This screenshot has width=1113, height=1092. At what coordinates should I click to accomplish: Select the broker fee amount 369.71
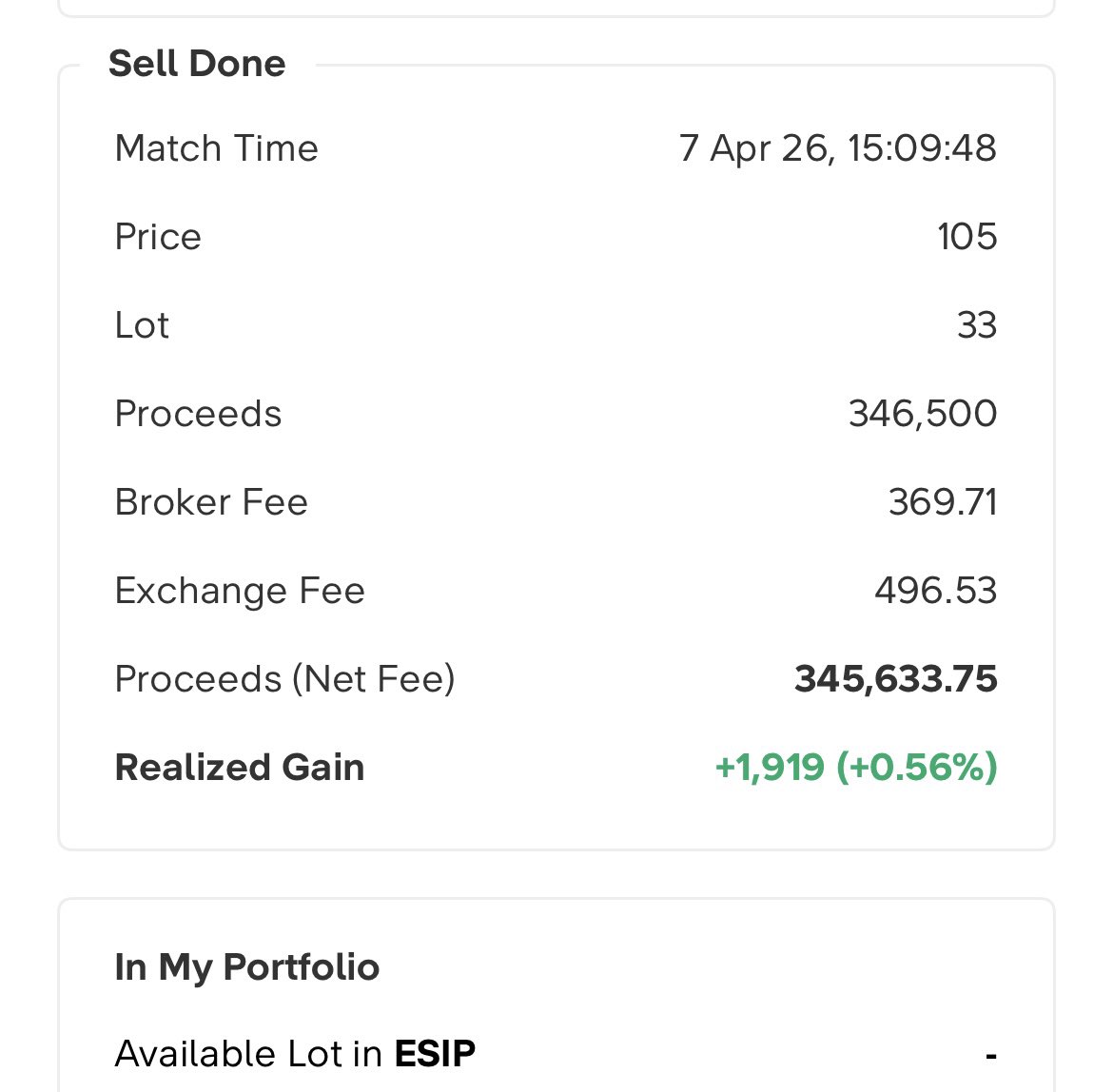tap(943, 502)
